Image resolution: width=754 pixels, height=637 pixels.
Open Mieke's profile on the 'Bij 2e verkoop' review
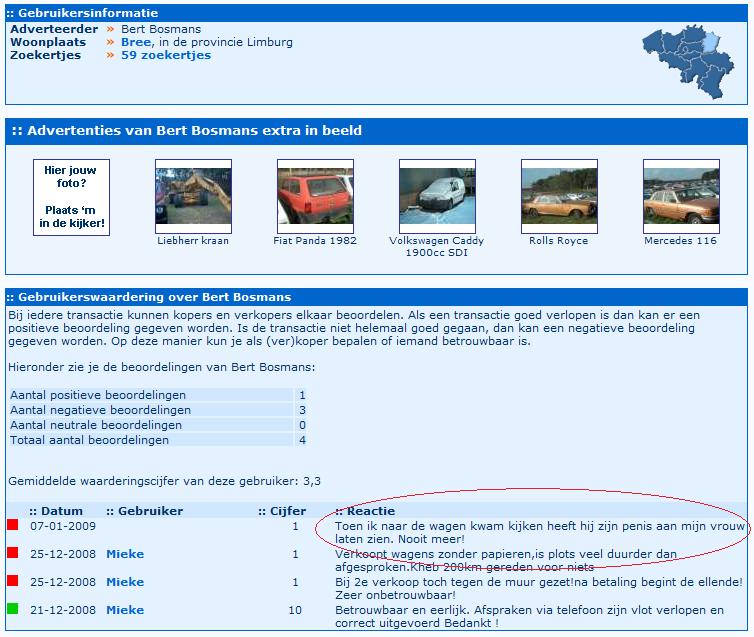[125, 582]
